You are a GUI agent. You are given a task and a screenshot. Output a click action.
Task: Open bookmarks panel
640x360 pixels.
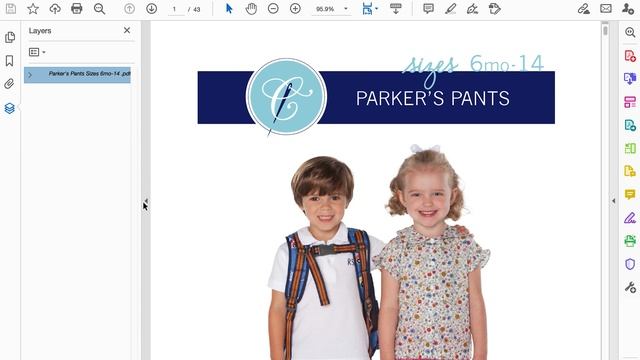pos(9,61)
